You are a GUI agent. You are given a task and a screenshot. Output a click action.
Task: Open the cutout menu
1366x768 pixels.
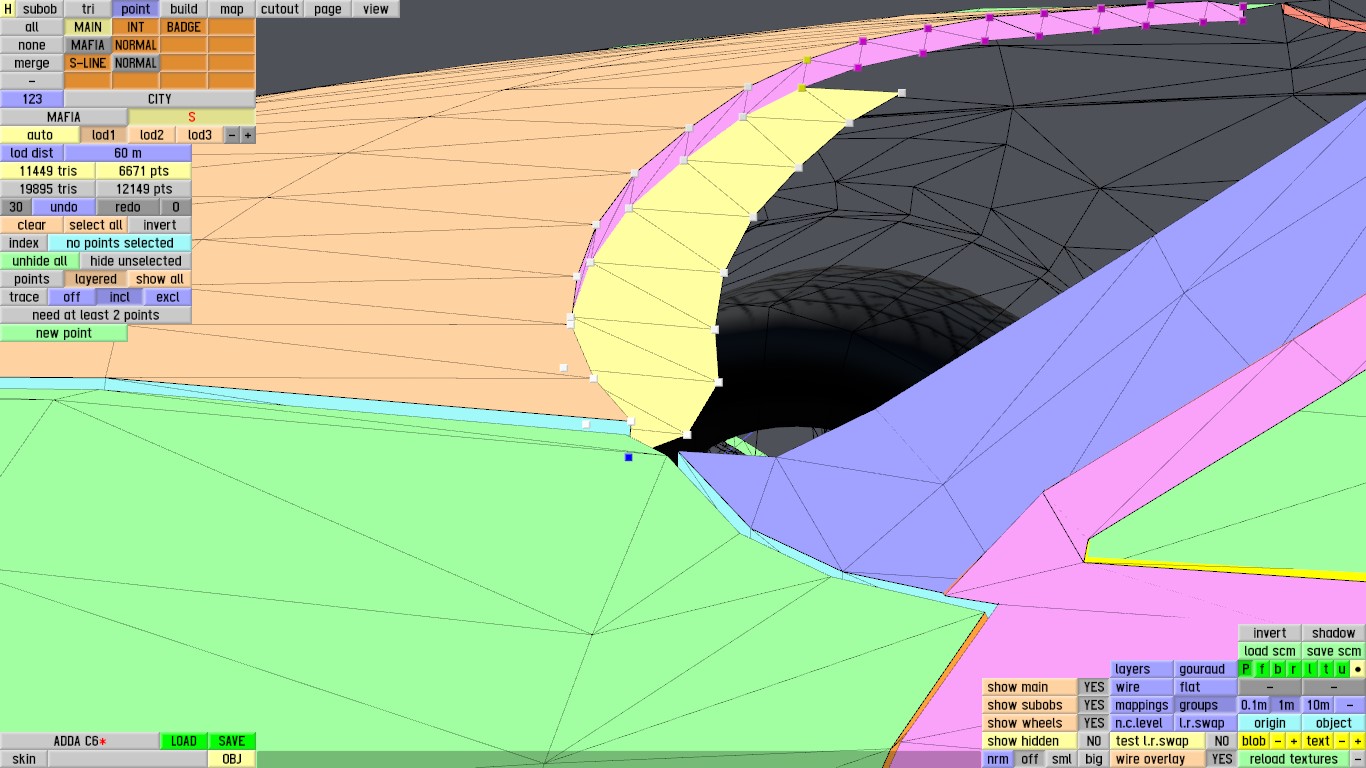[280, 9]
